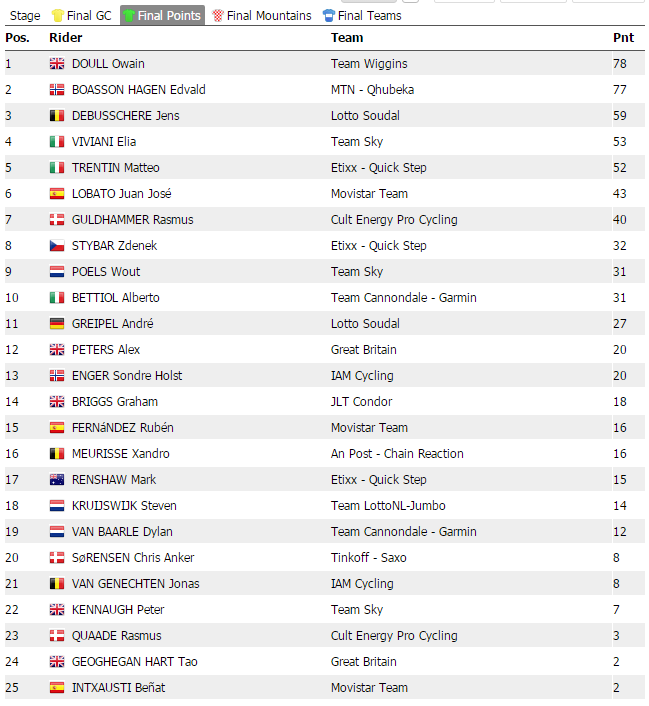Select the Final Teams tab

(x=369, y=16)
